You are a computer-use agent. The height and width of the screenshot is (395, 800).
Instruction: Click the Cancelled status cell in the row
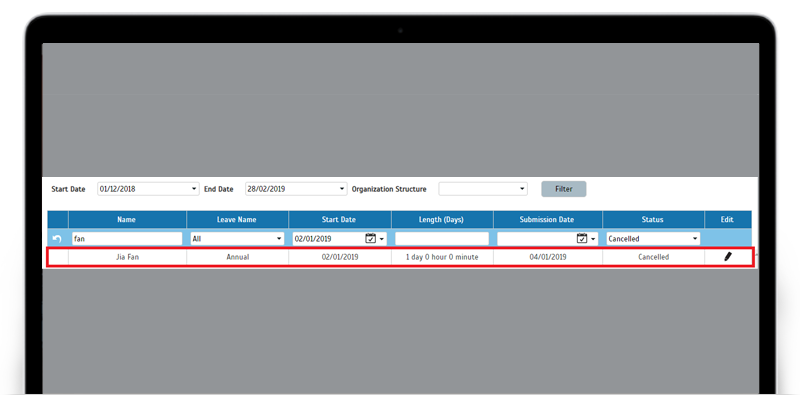click(x=654, y=257)
